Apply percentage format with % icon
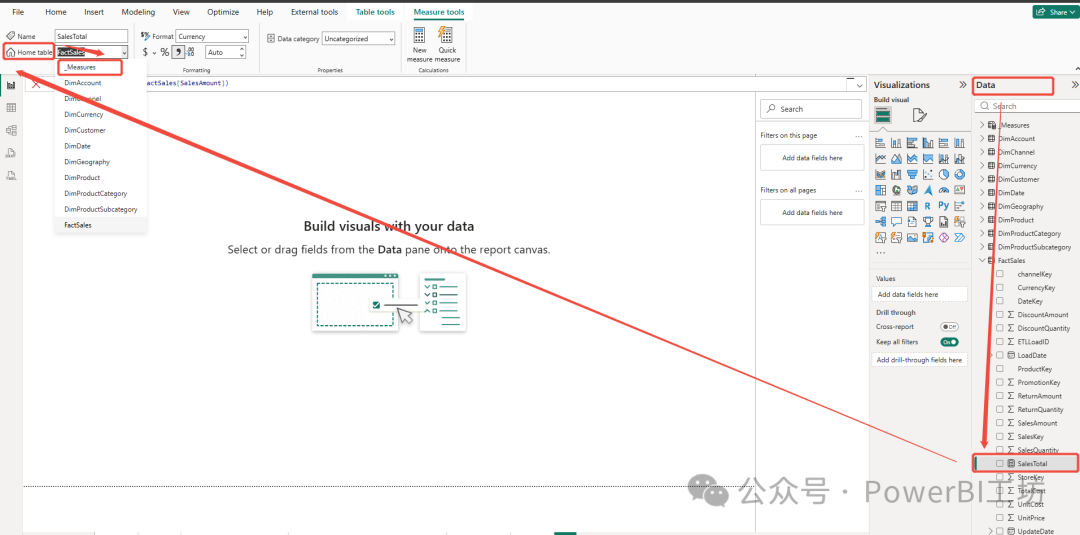1080x535 pixels. coord(165,52)
